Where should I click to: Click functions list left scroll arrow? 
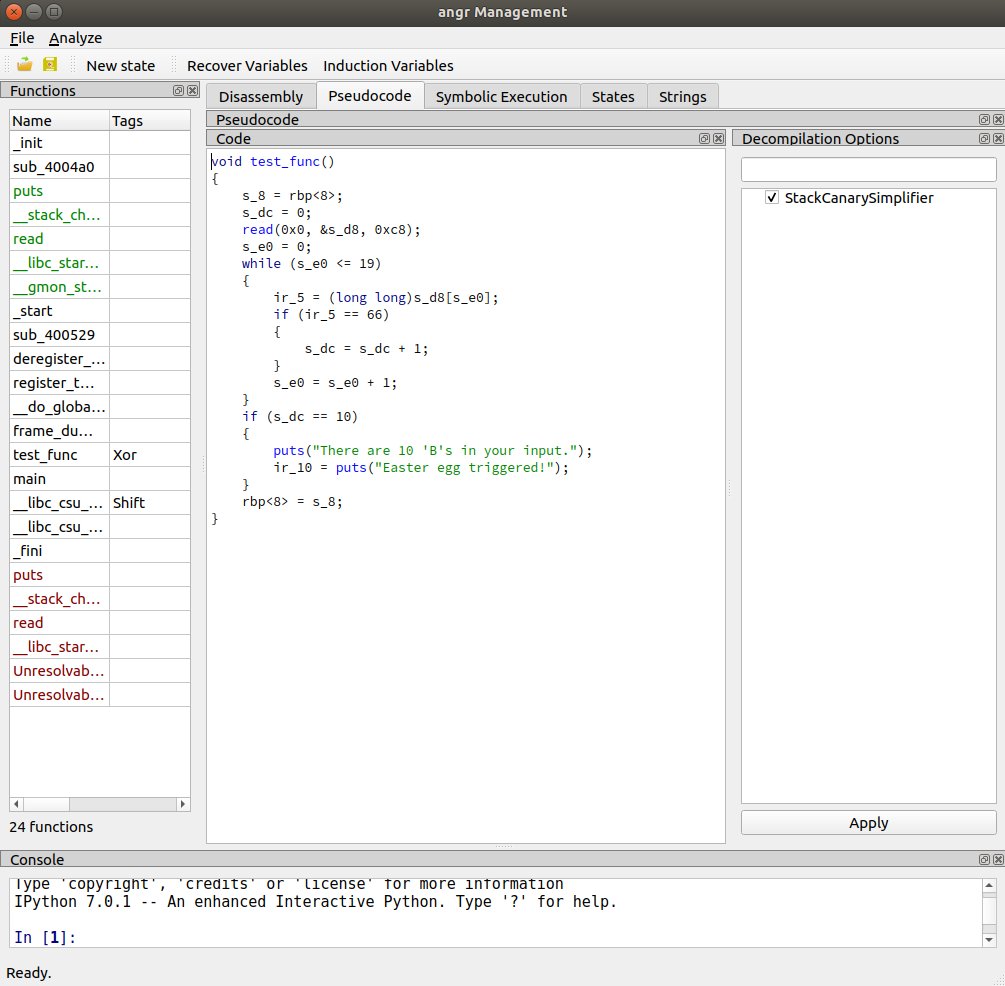pyautogui.click(x=17, y=804)
